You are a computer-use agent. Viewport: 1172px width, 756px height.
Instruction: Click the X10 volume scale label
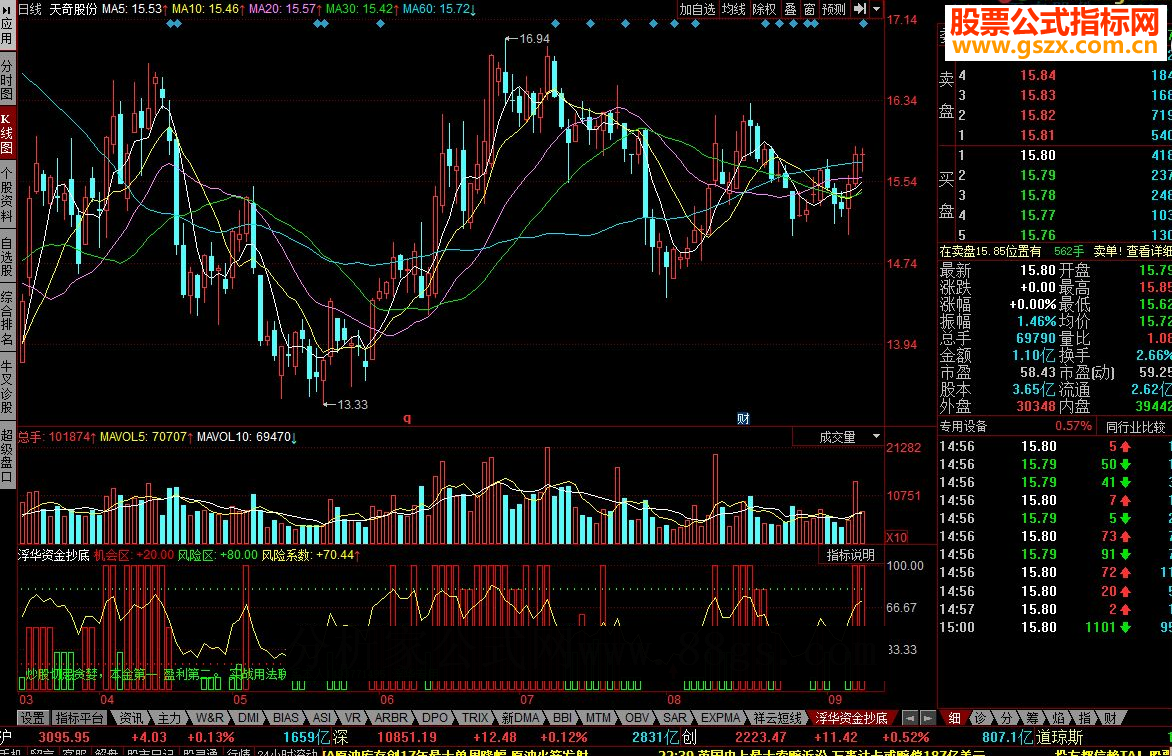(896, 537)
